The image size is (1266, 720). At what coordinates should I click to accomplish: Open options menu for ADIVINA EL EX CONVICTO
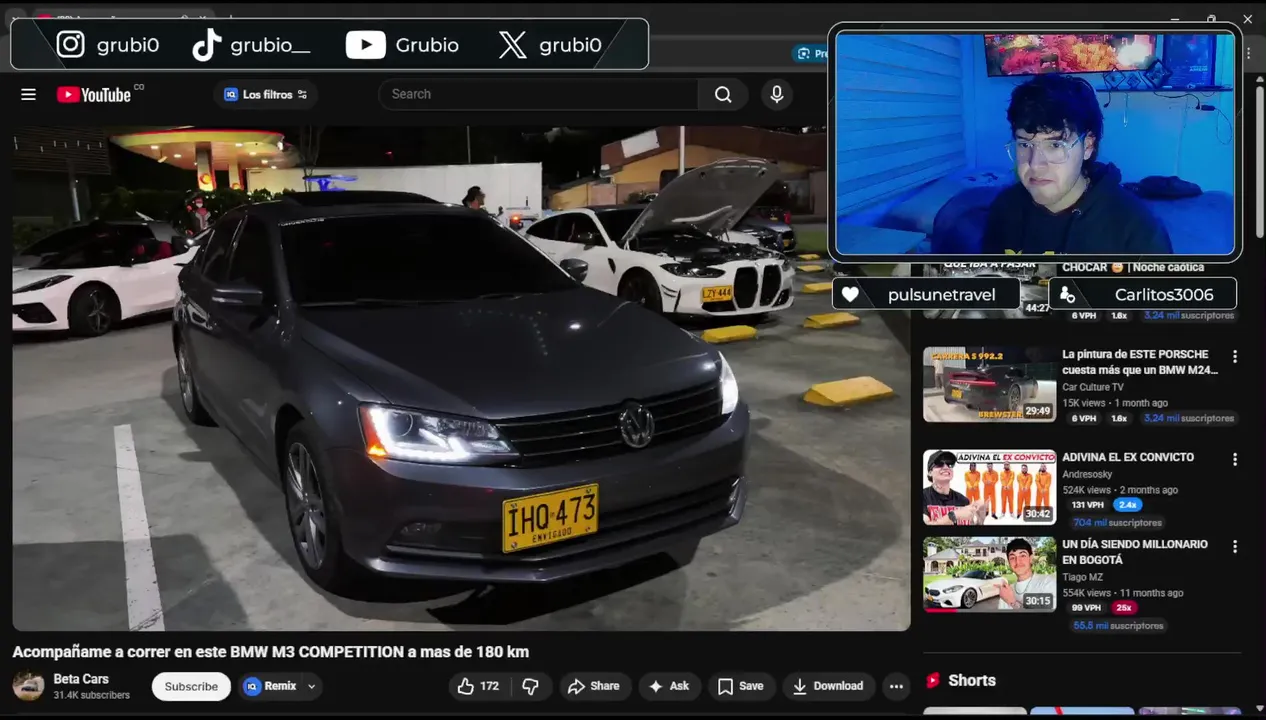pos(1235,459)
